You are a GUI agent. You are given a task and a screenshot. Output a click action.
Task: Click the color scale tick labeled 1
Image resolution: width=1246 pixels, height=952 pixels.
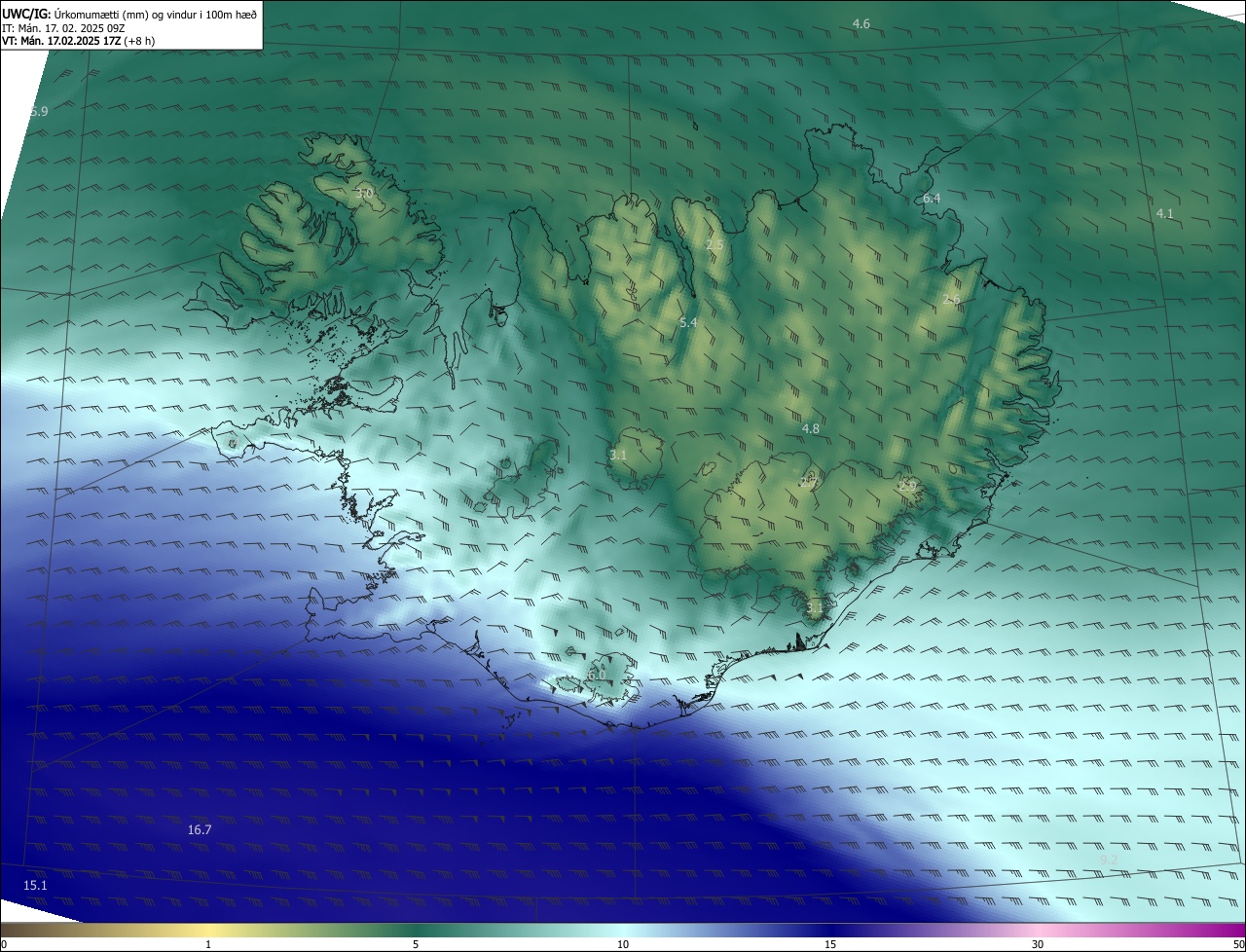pos(208,944)
